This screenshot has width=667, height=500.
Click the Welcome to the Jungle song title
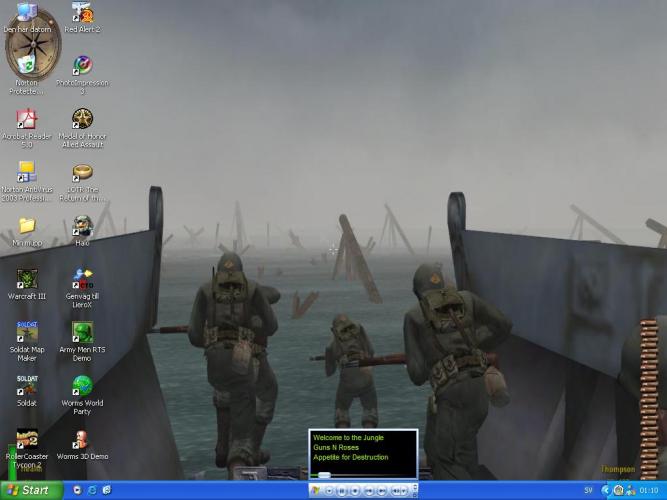pos(348,437)
